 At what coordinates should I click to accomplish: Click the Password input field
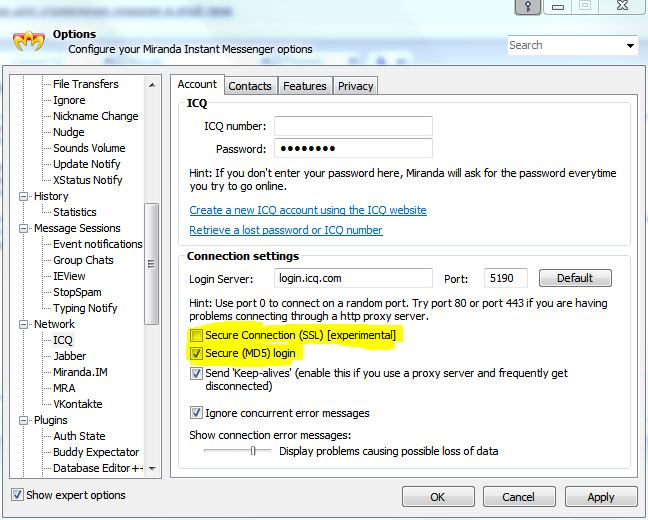click(353, 148)
